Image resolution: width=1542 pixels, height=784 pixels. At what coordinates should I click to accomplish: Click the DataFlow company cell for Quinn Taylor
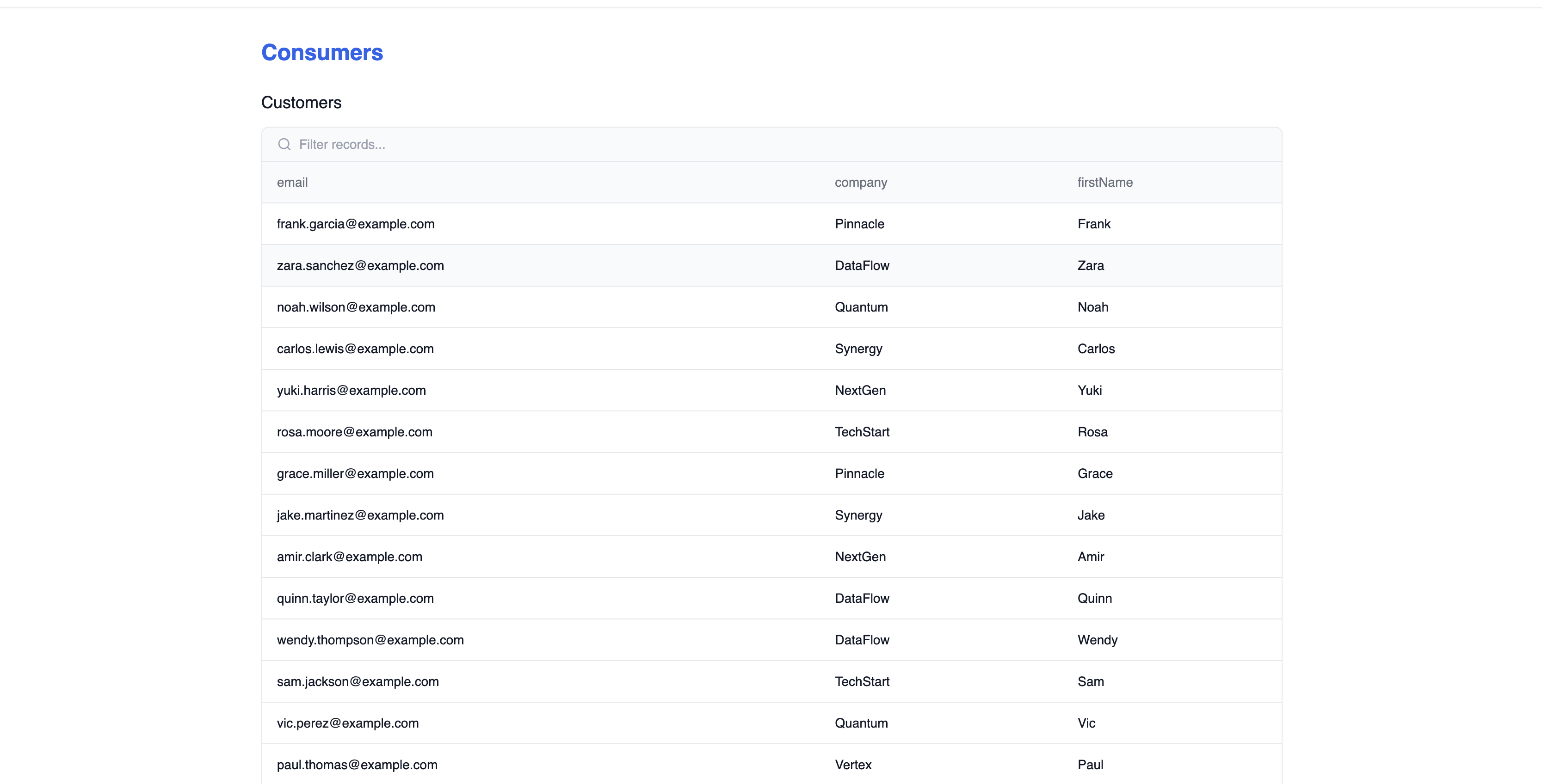[862, 598]
